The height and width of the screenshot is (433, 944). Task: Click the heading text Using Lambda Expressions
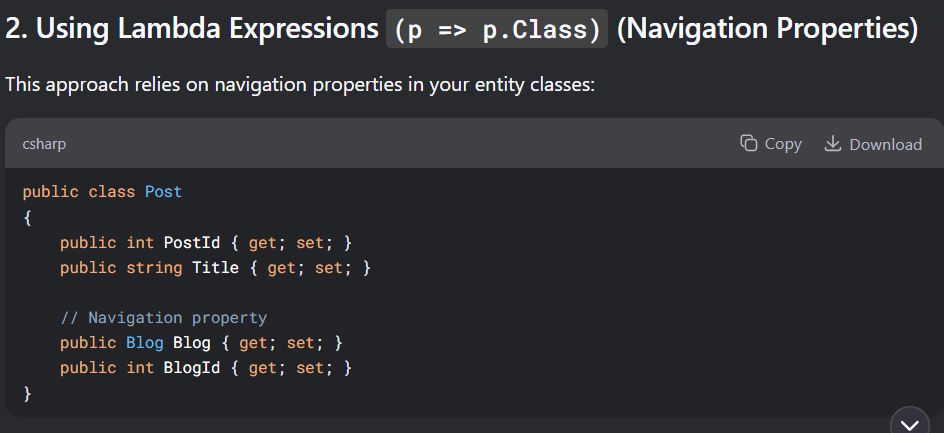click(x=207, y=29)
